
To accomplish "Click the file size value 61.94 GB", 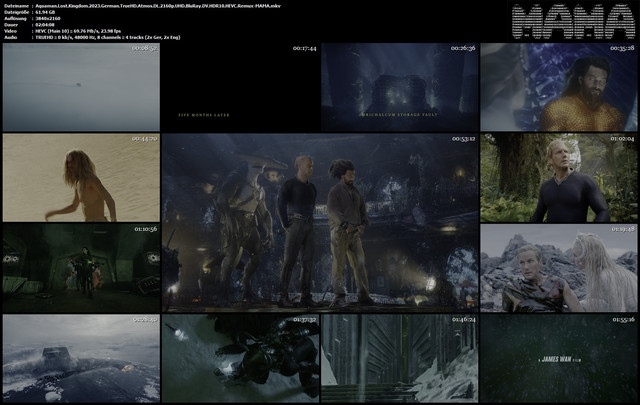I will click(x=45, y=12).
